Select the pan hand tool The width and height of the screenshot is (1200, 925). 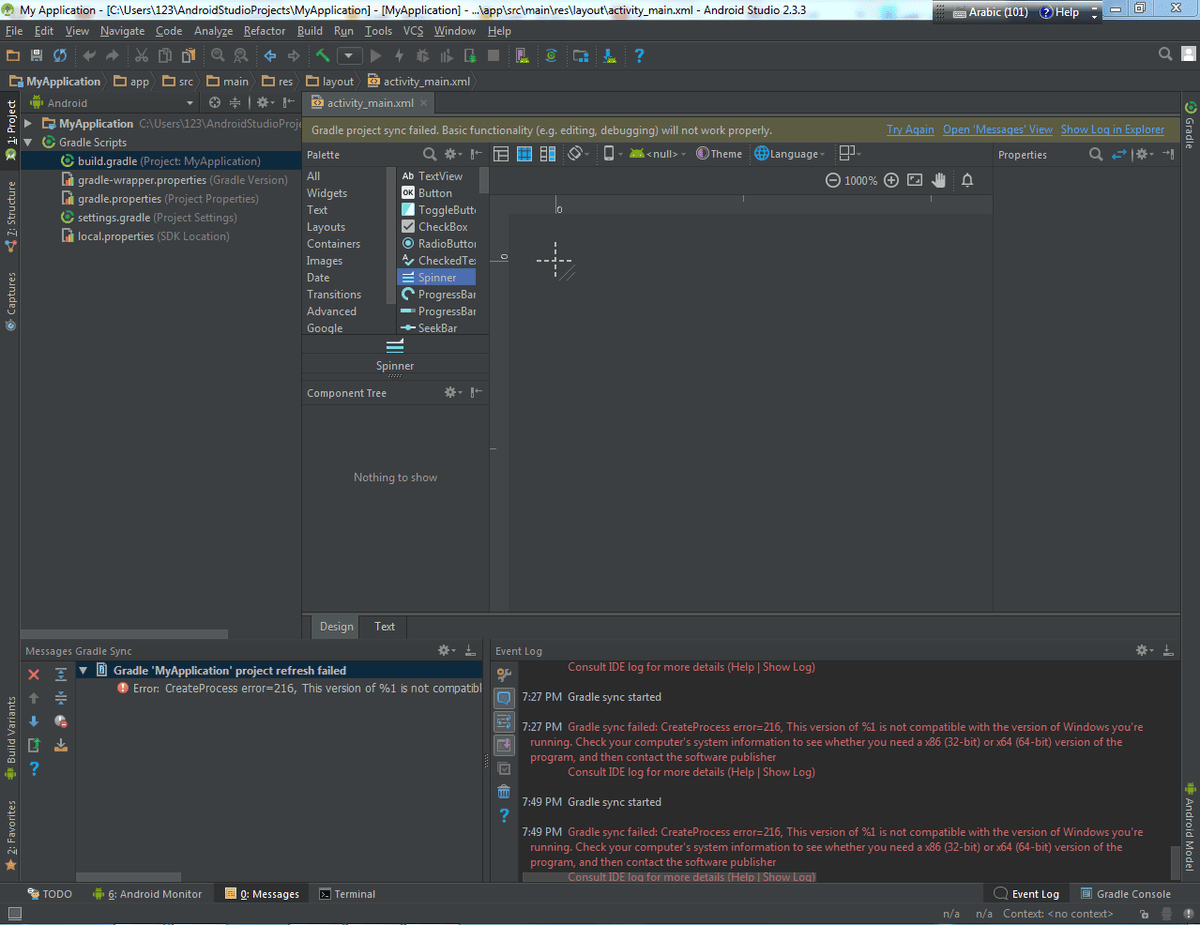tap(939, 180)
